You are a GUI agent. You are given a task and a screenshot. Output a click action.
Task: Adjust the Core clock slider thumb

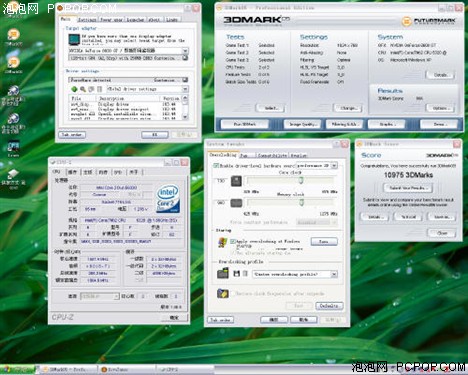pyautogui.click(x=301, y=181)
